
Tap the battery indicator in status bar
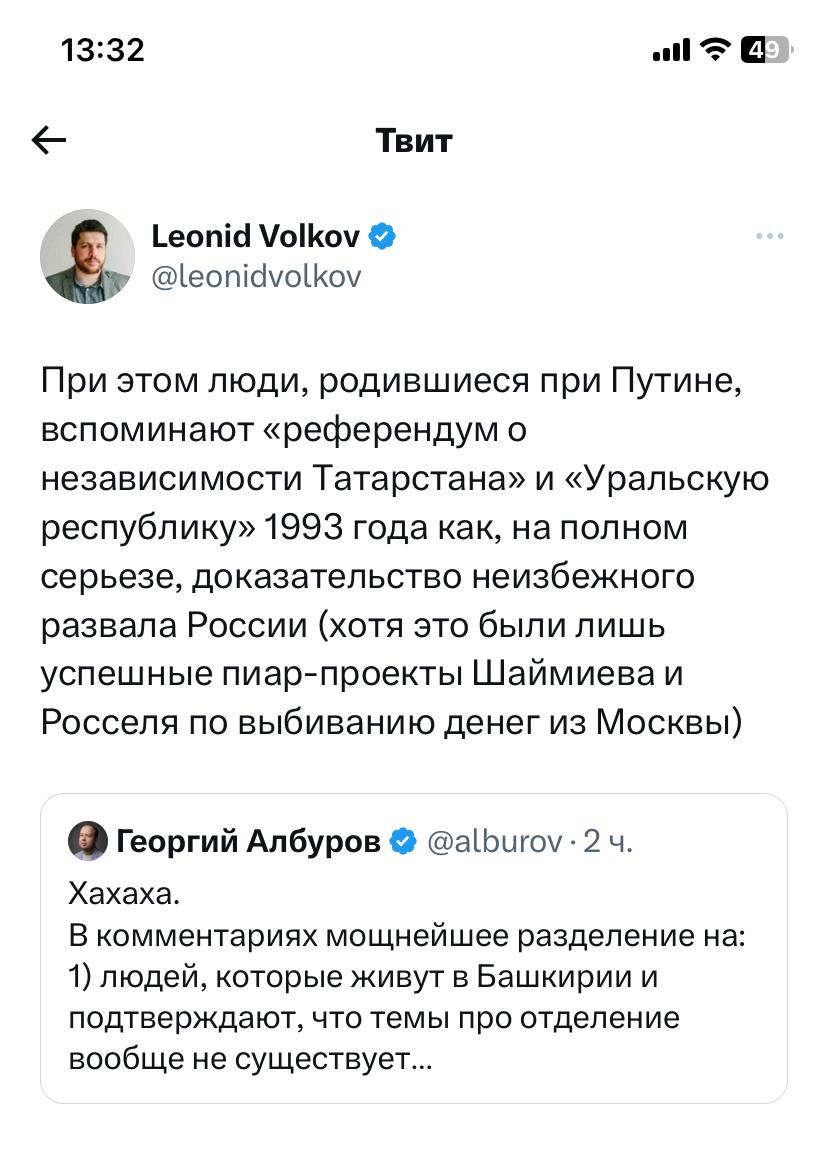click(765, 49)
